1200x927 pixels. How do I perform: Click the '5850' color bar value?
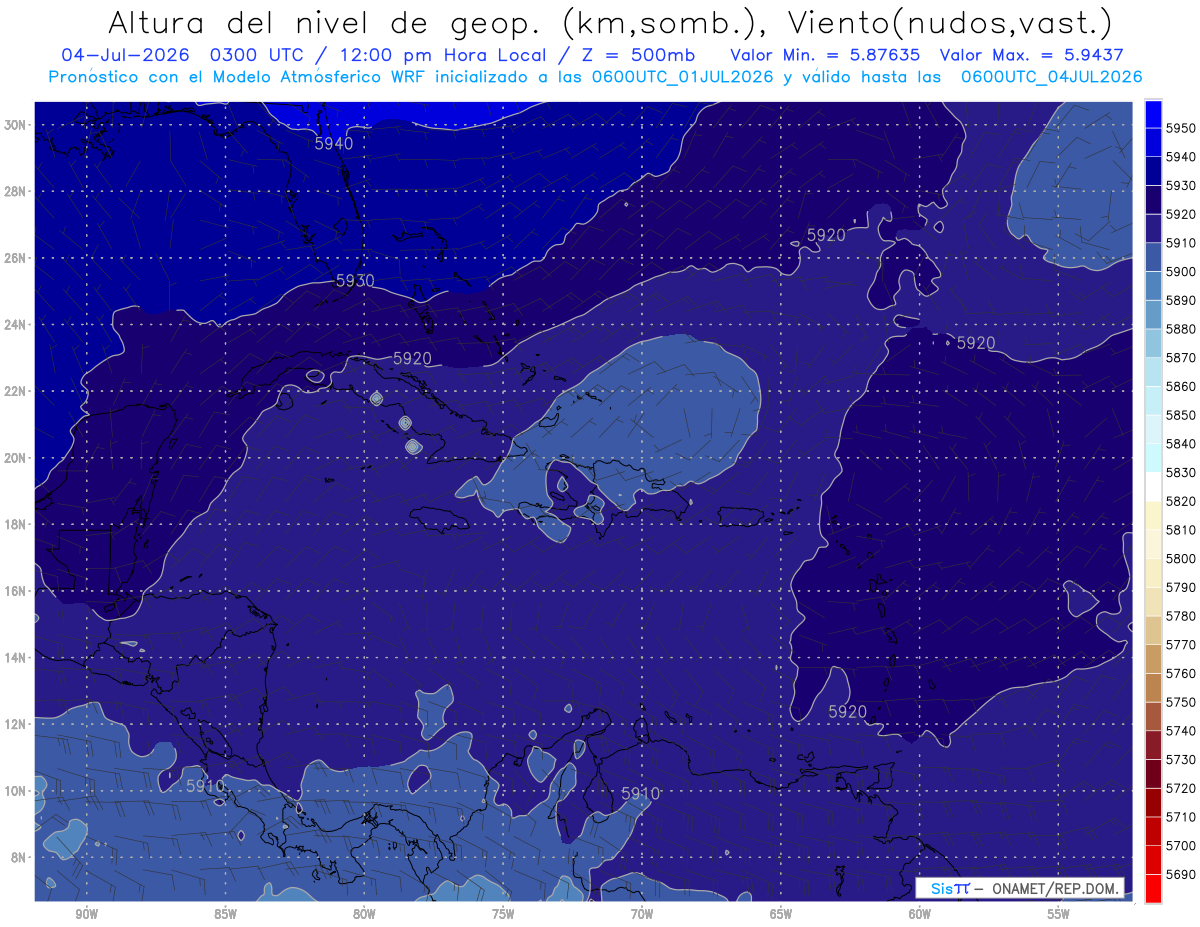pos(1181,415)
